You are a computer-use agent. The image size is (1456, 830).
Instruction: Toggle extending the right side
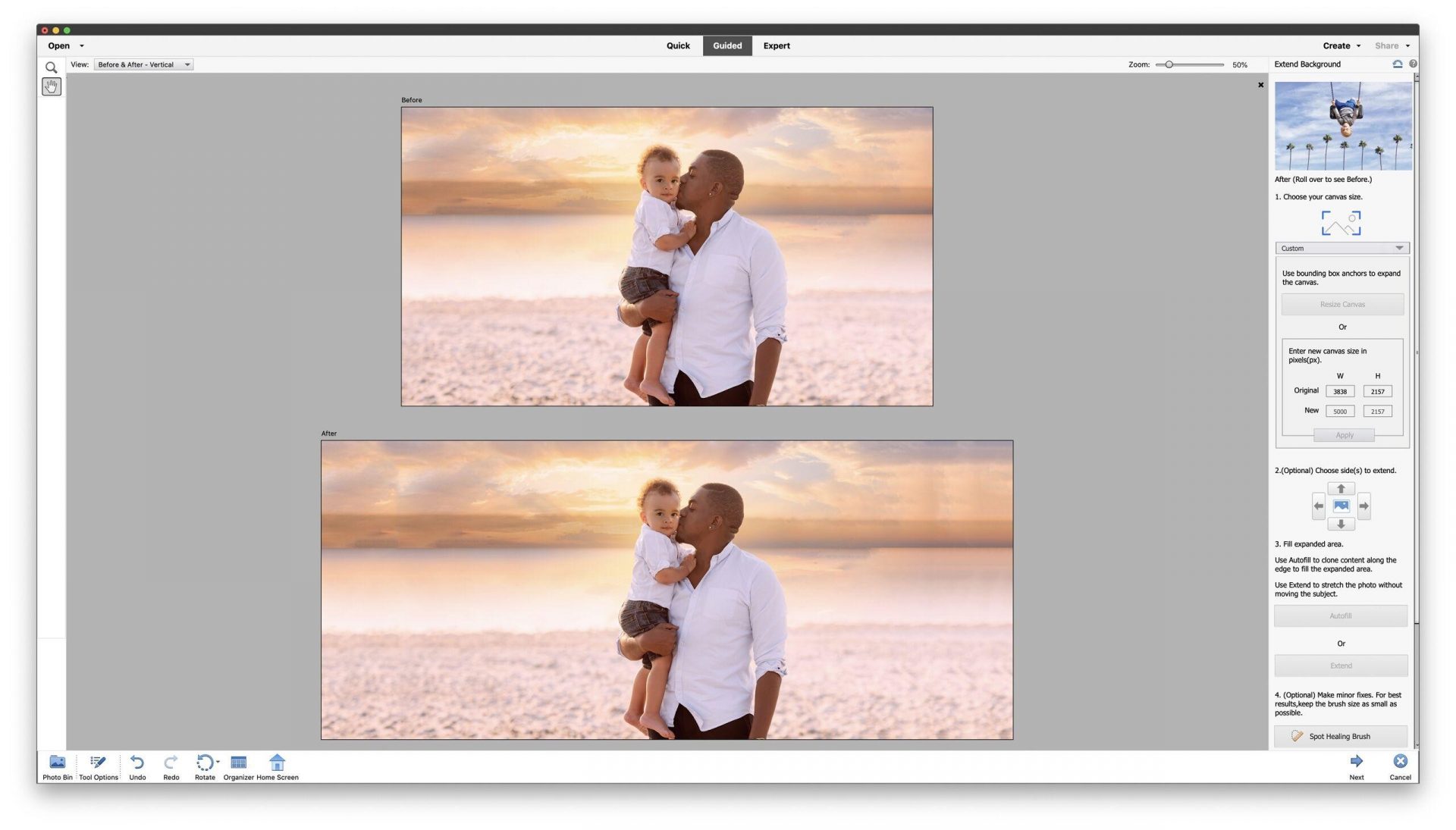point(1363,505)
